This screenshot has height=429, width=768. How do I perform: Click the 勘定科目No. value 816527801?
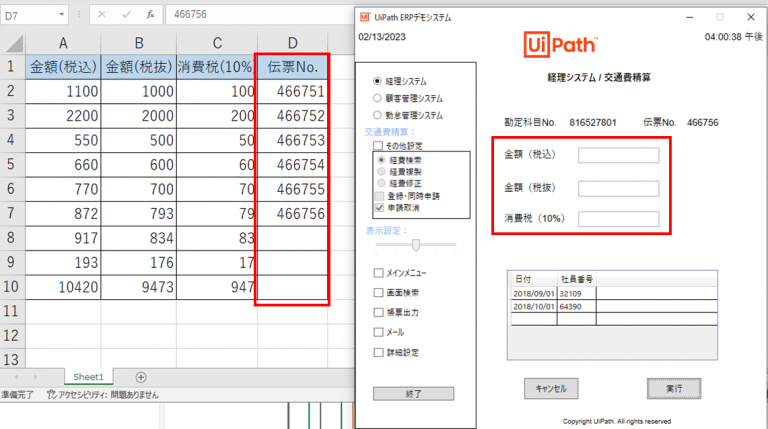tap(593, 122)
